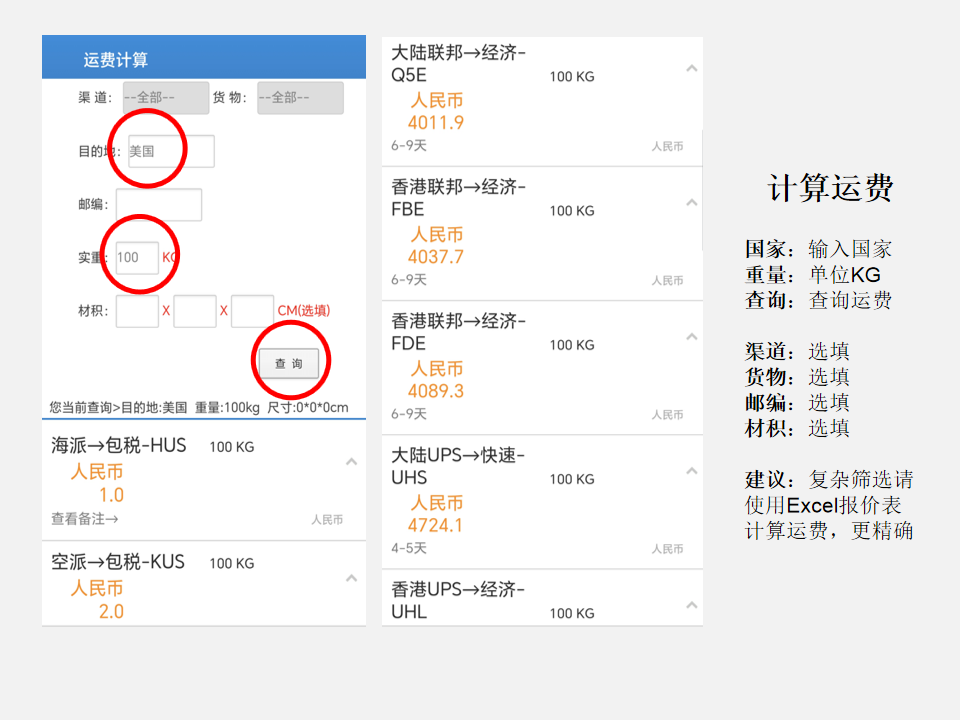Click the 实重 weight input field
960x720 pixels.
click(x=137, y=257)
